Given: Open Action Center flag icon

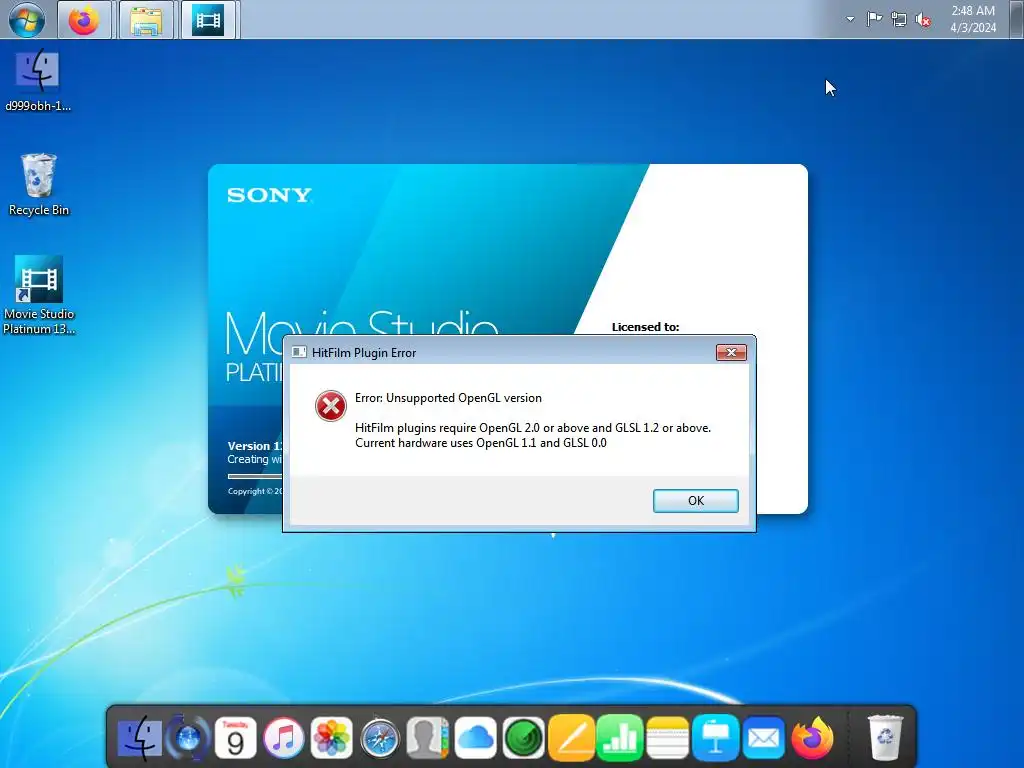Looking at the screenshot, I should (x=874, y=19).
